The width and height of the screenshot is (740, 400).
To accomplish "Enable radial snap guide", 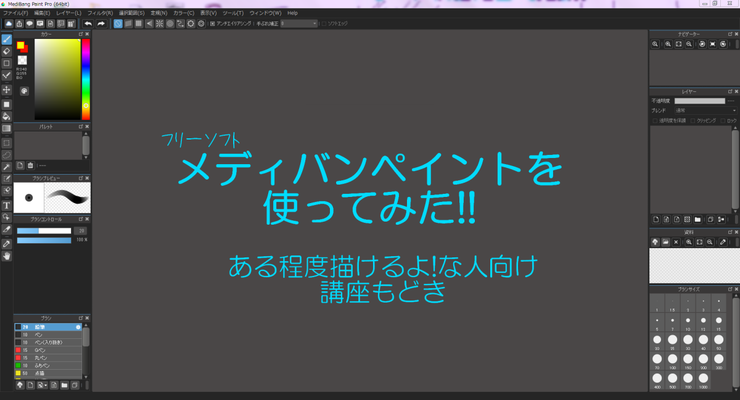I will (160, 24).
